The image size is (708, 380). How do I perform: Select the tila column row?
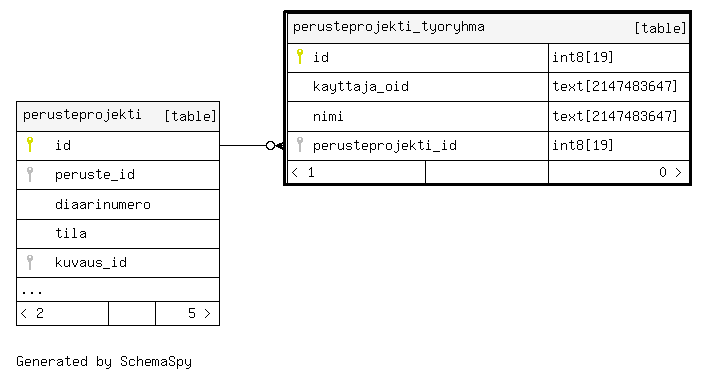click(x=118, y=234)
